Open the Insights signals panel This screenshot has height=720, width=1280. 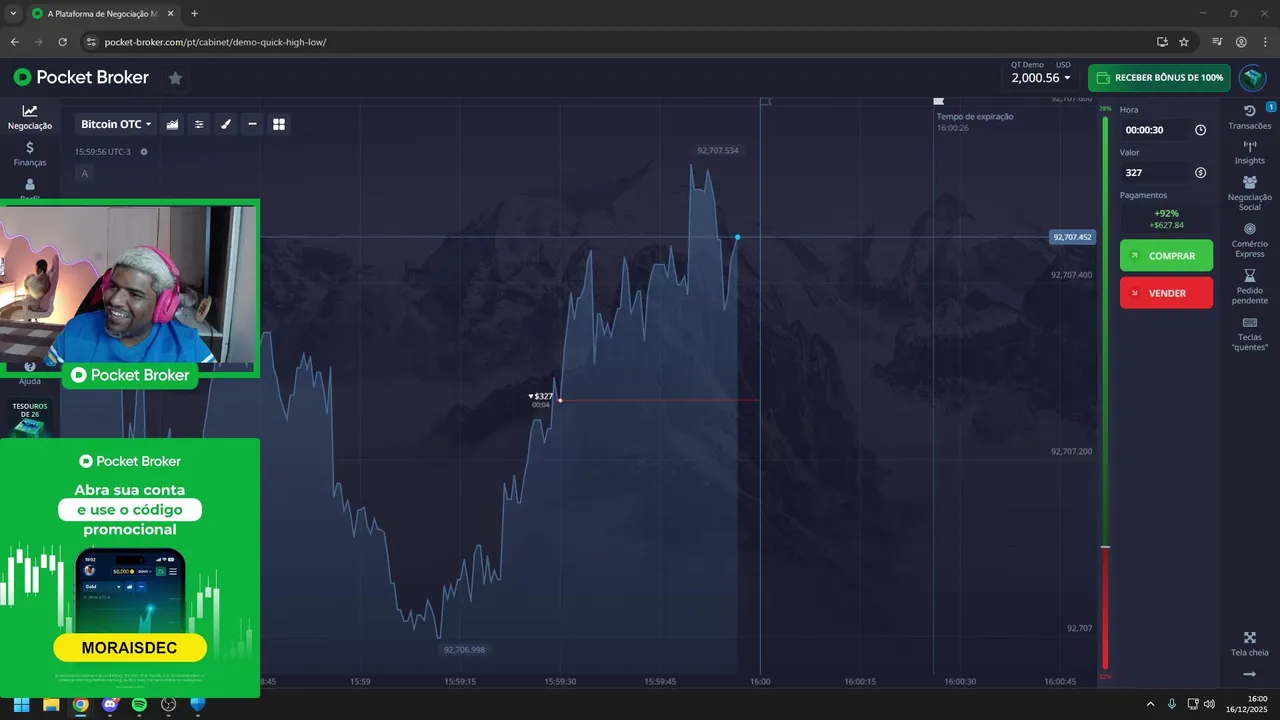point(1249,152)
